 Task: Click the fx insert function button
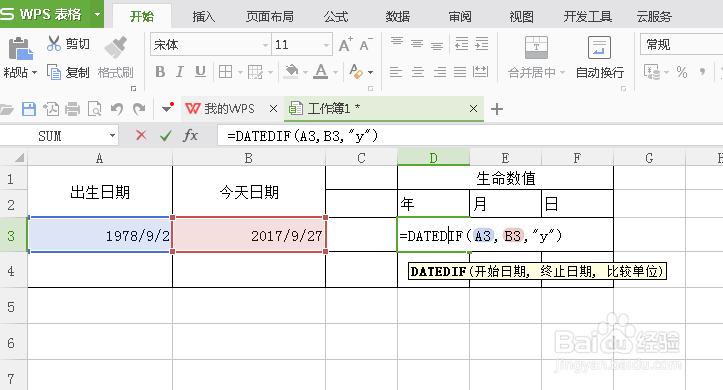click(190, 135)
